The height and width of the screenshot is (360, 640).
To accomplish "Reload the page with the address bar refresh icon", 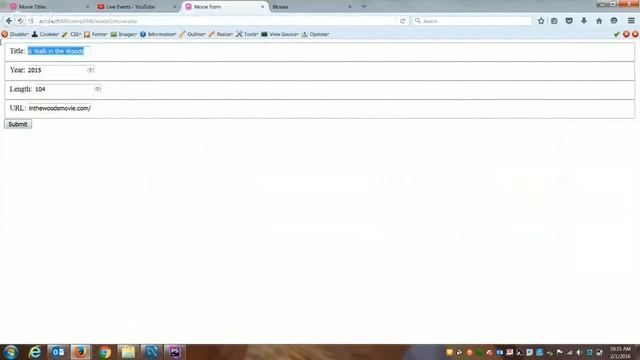I will point(402,21).
